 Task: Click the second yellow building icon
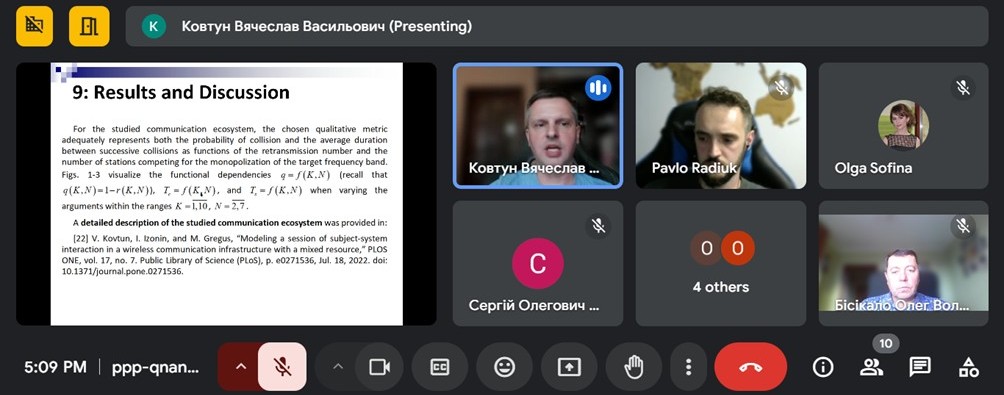(x=89, y=26)
